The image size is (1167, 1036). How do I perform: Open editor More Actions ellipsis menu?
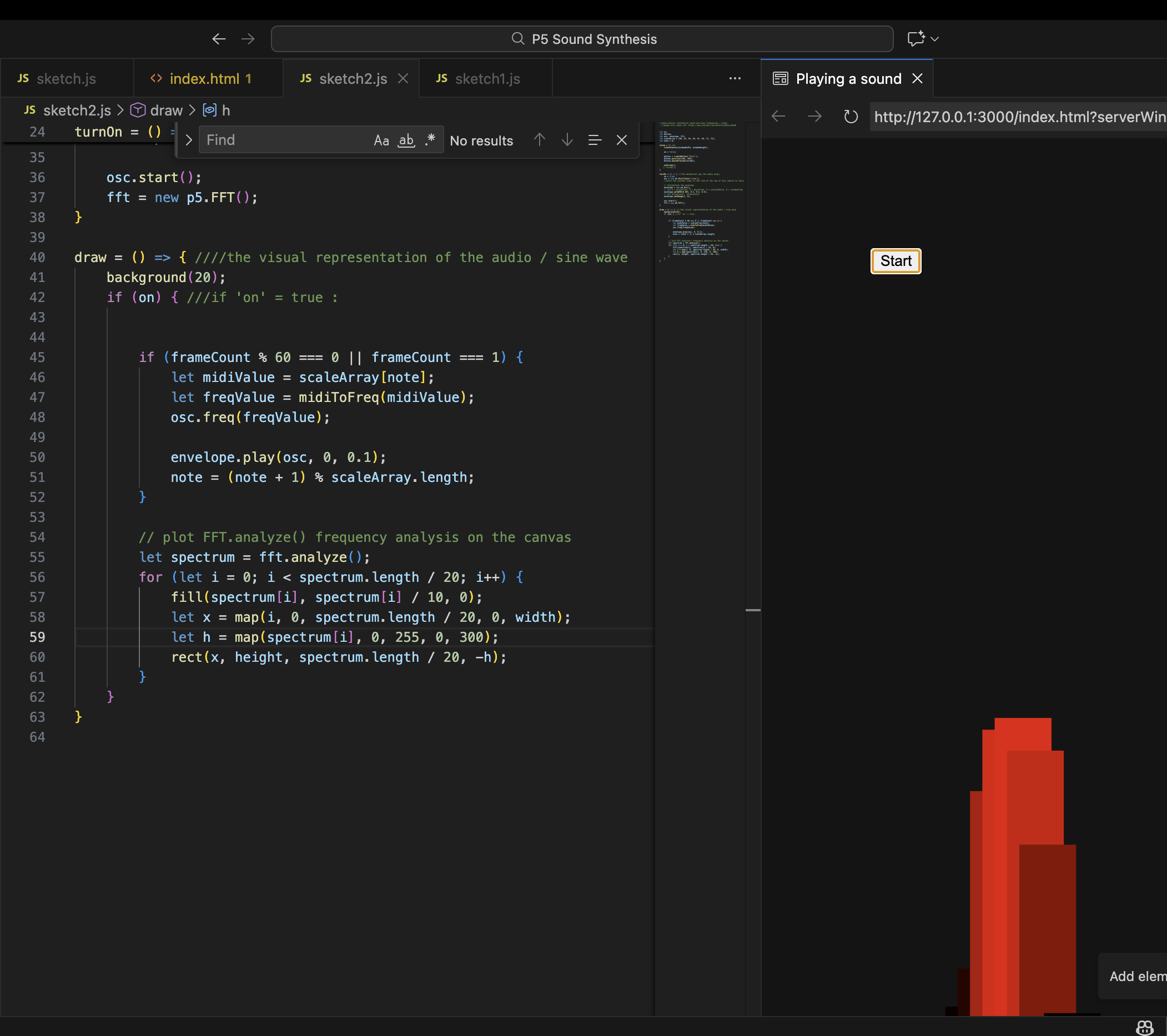tap(735, 79)
